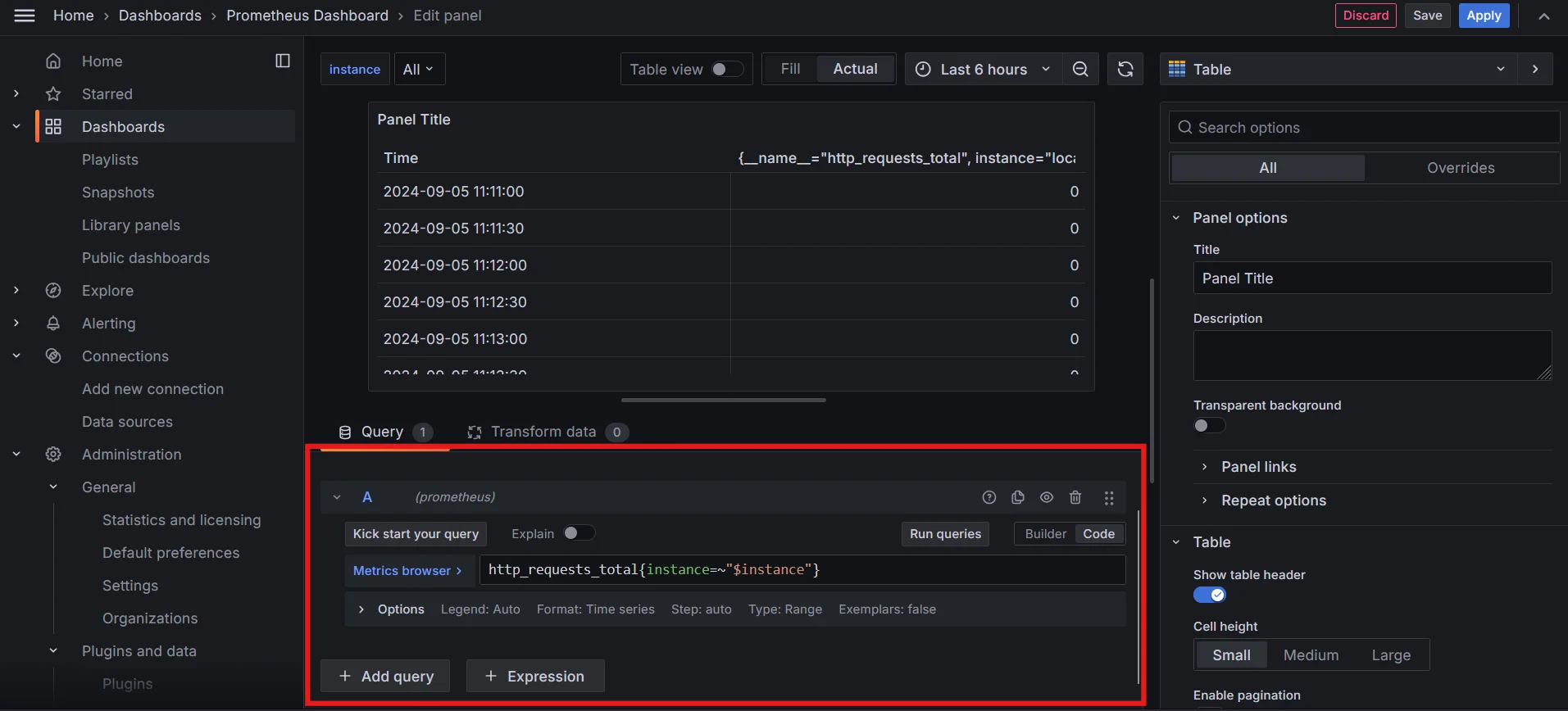Choose Large cell height

(1391, 655)
